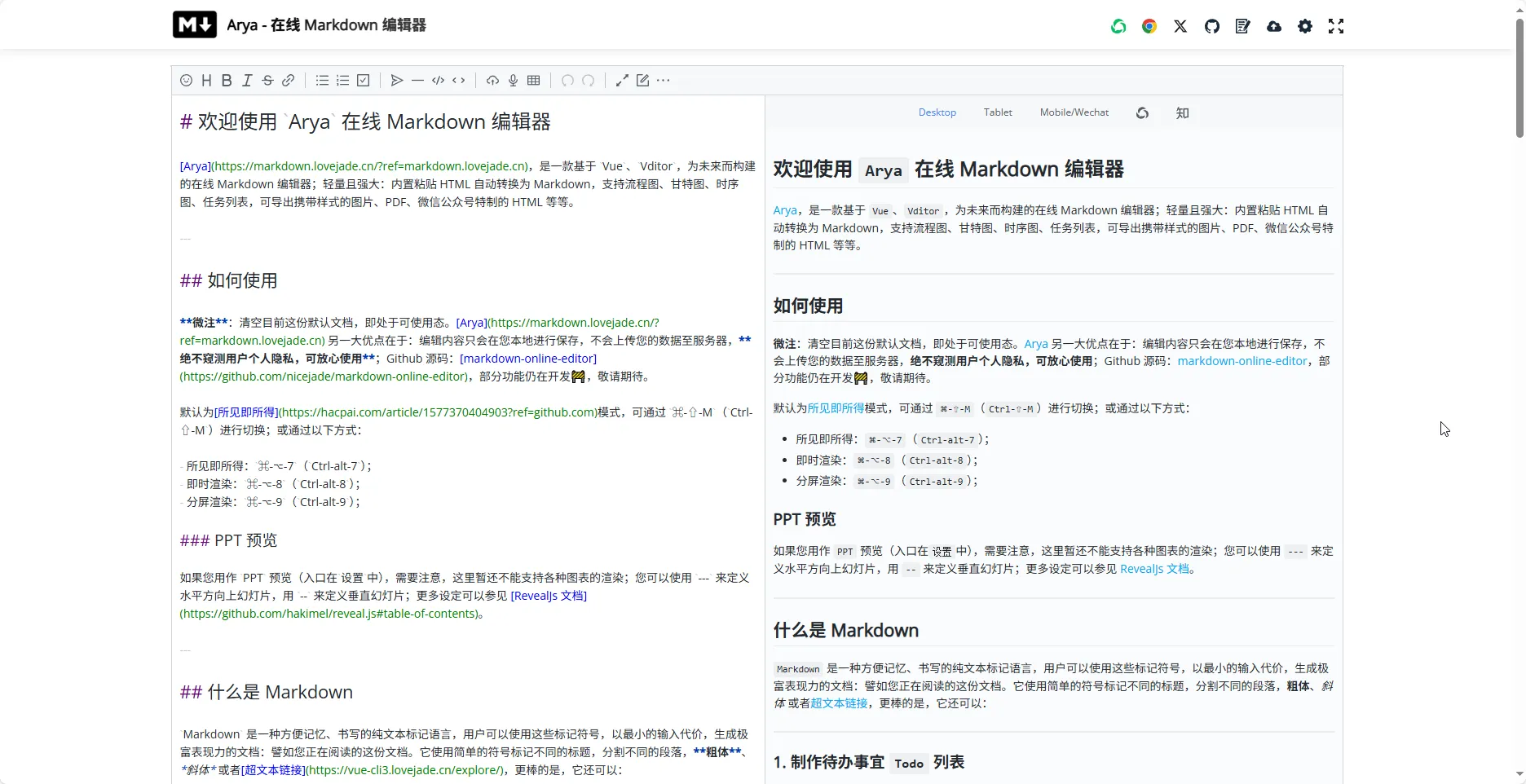The image size is (1526, 784).
Task: Open the emoji picker in the editor toolbar
Action: [x=186, y=81]
